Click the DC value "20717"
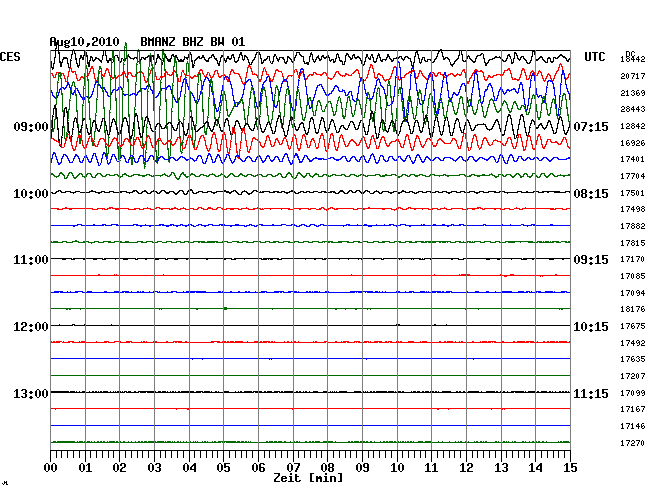The height and width of the screenshot is (494, 650). pyautogui.click(x=633, y=76)
